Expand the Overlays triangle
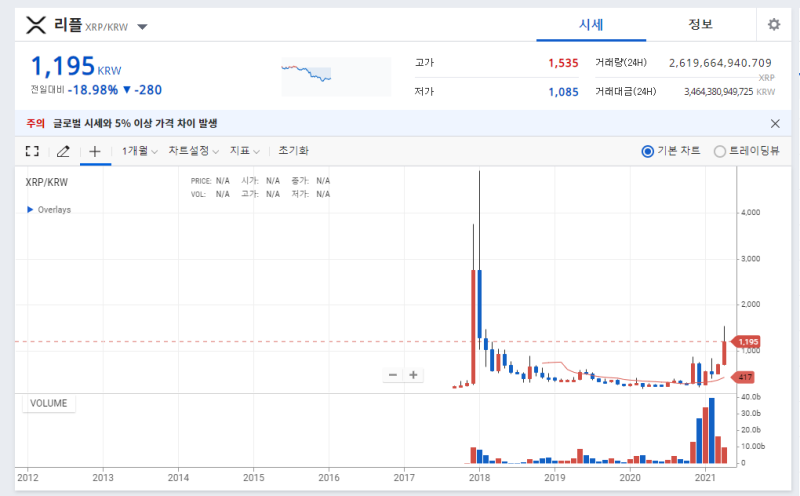This screenshot has width=800, height=496. 30,209
